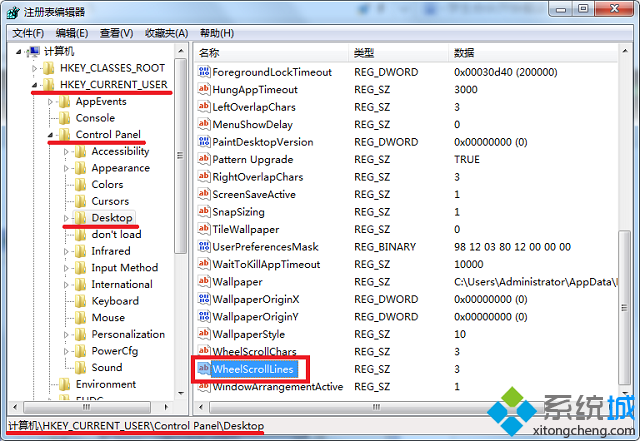
Task: Click the binary icon beside UserPreferencesMask
Action: [x=204, y=247]
